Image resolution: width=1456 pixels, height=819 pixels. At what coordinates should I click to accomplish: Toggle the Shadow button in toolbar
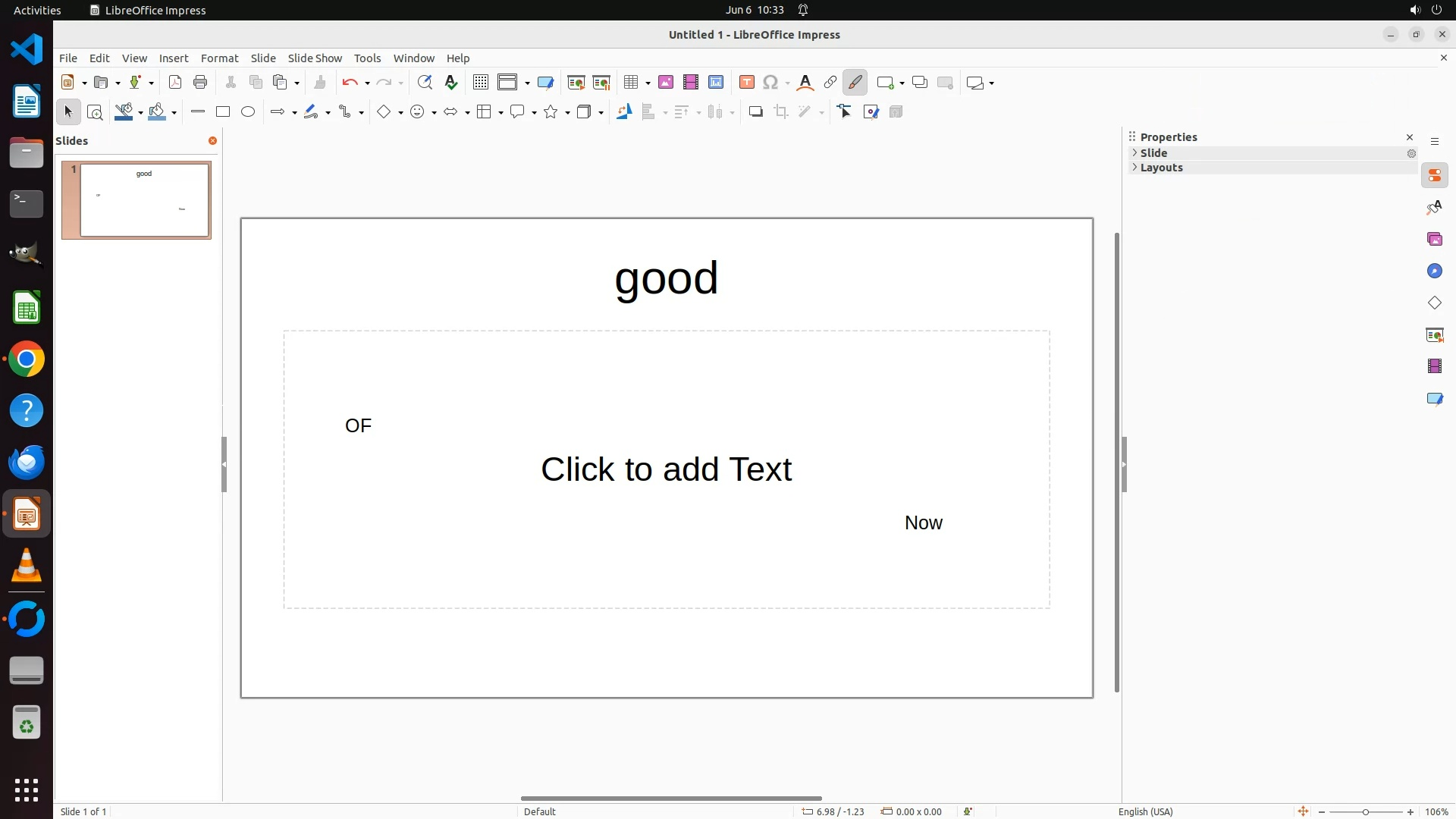[x=755, y=112]
